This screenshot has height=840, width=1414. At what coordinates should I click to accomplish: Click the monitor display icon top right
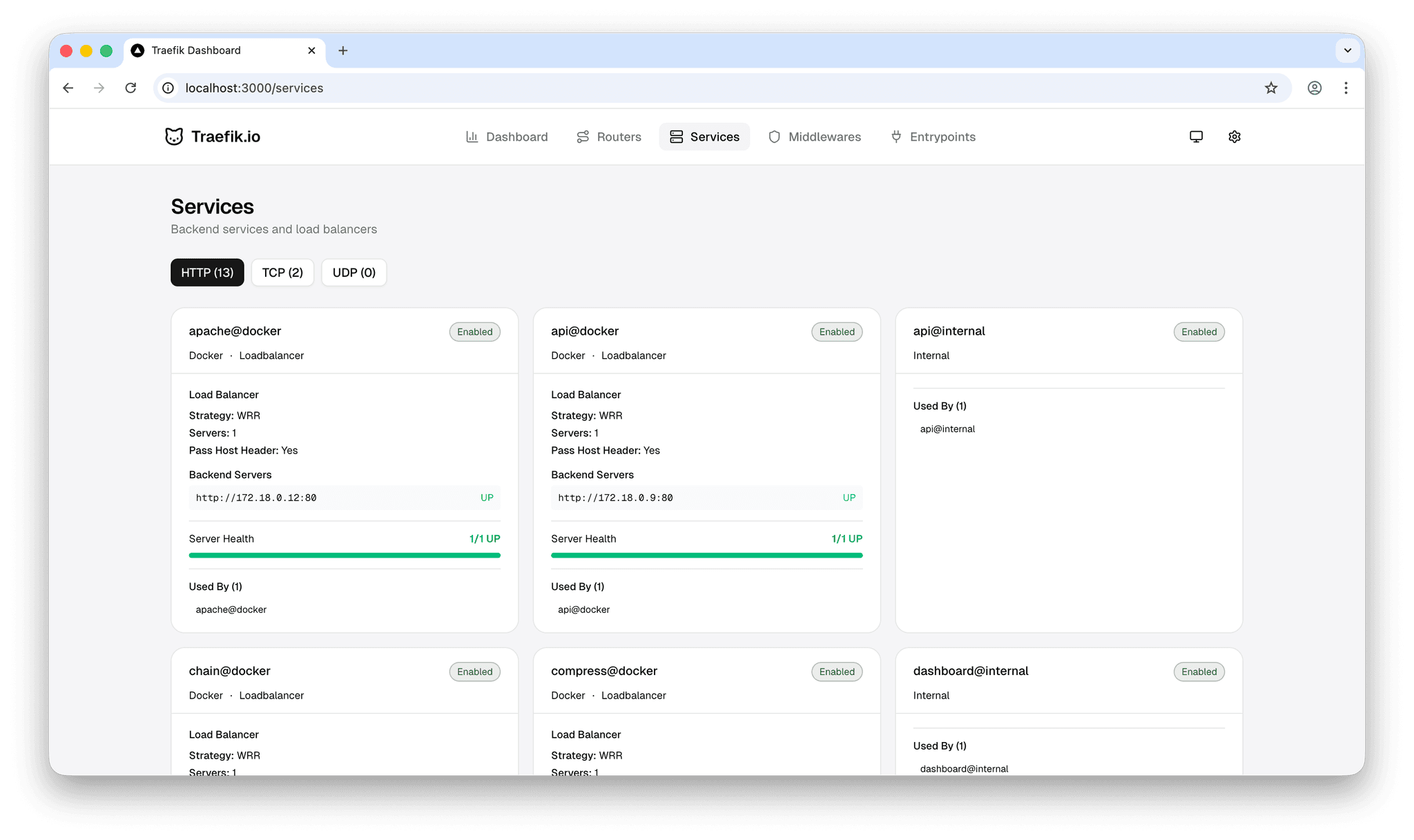pyautogui.click(x=1196, y=137)
